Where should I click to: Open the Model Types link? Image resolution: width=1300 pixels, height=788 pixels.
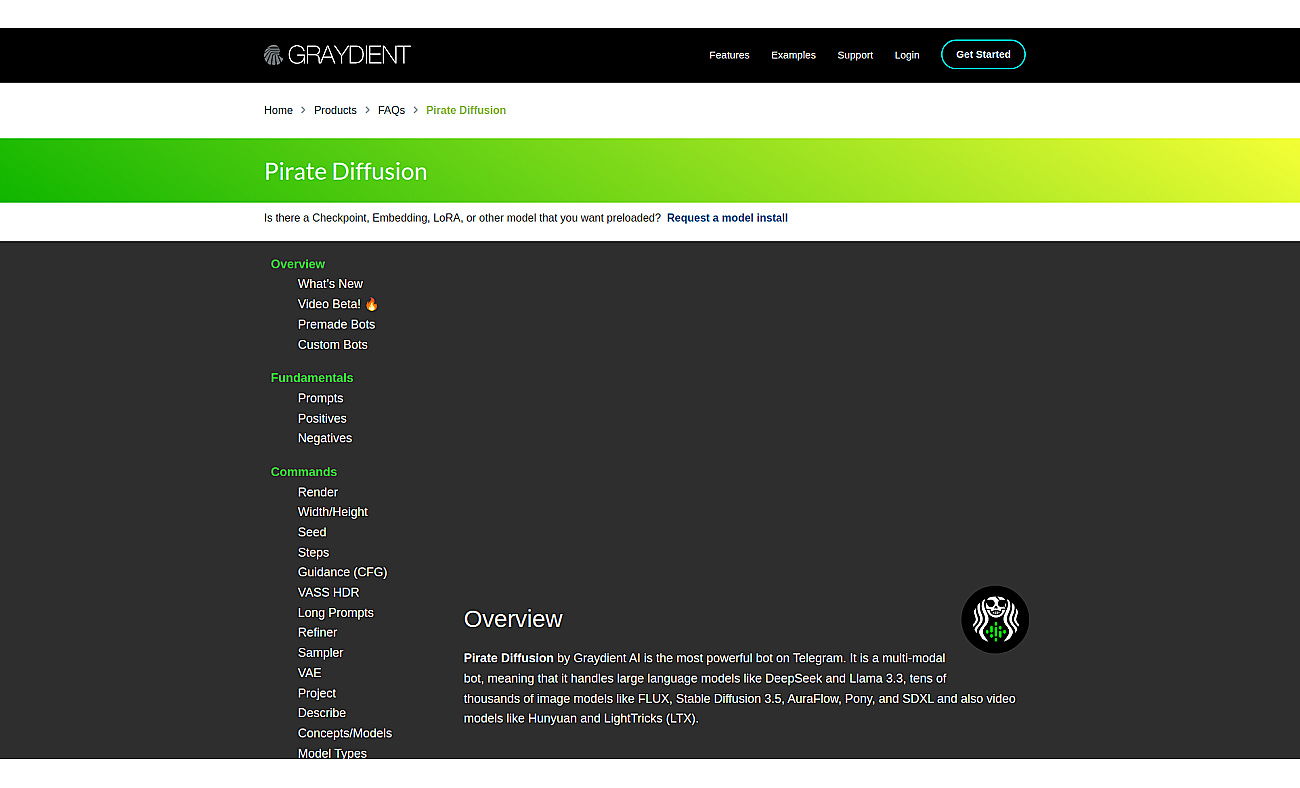(332, 753)
